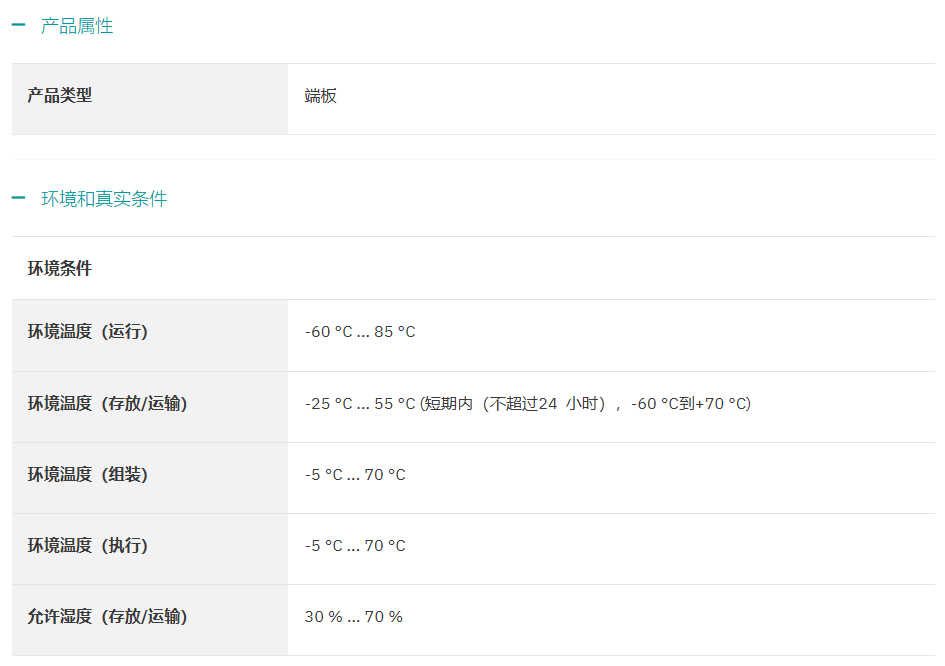The height and width of the screenshot is (666, 945).
Task: Click the -60 °C ... 85 °C value
Action: coord(360,332)
